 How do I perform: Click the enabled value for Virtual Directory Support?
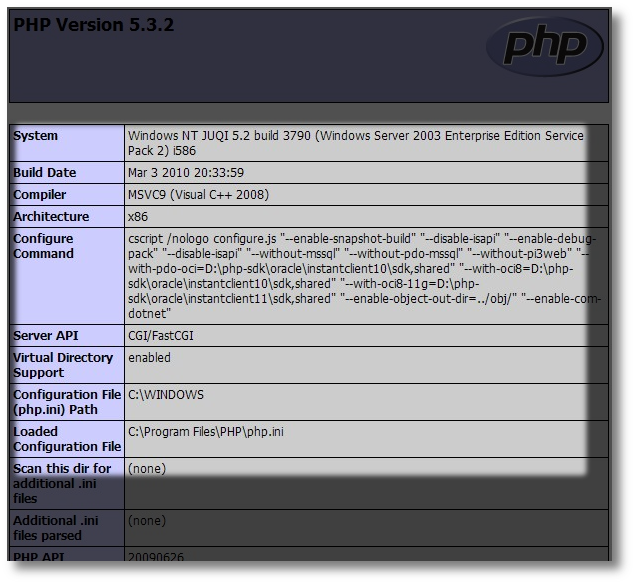click(150, 358)
